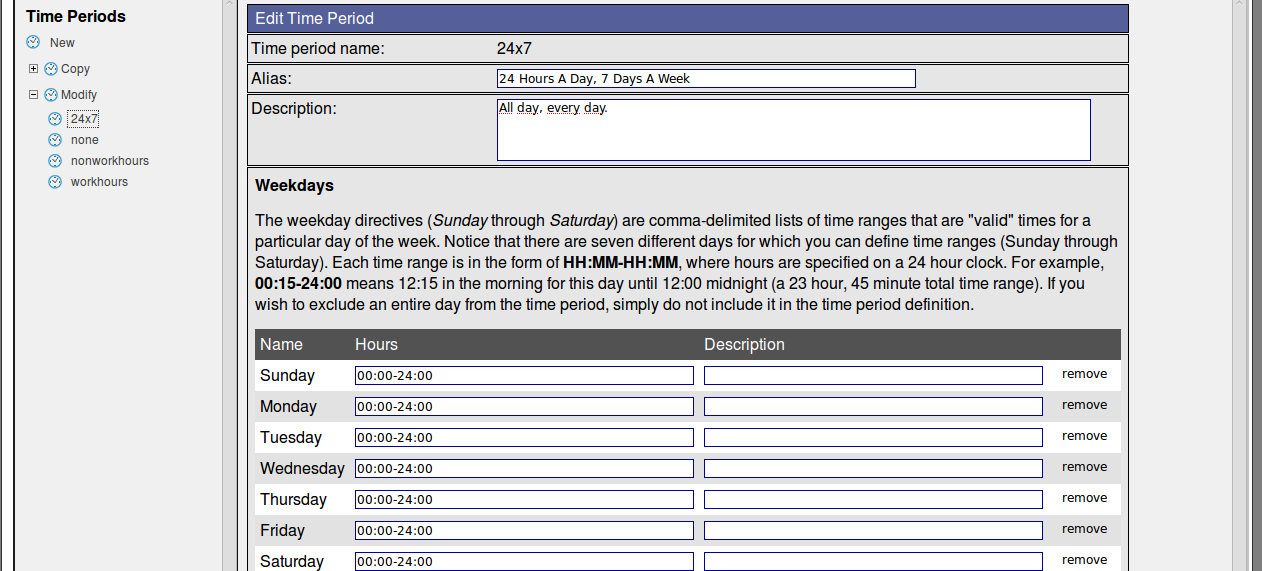Click the clock icon next to Modify

click(x=51, y=95)
